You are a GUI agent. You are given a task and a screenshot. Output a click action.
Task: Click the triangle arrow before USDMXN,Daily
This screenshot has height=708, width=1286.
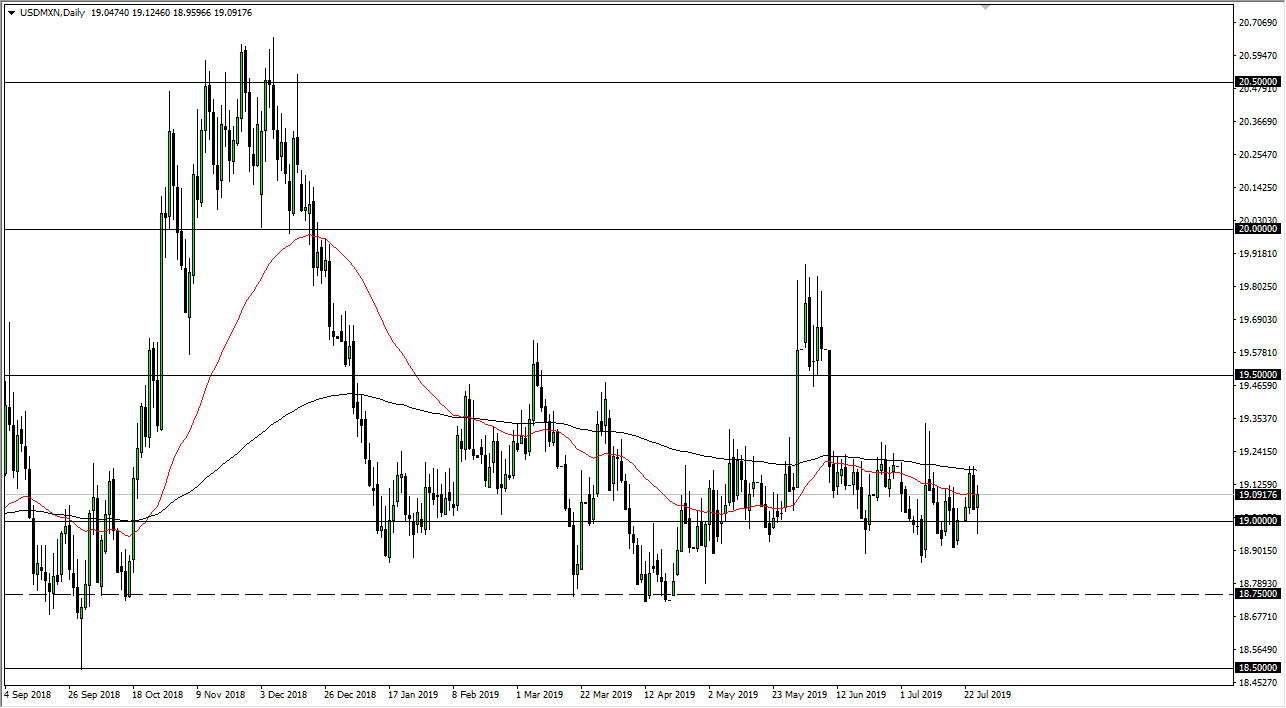(x=11, y=13)
